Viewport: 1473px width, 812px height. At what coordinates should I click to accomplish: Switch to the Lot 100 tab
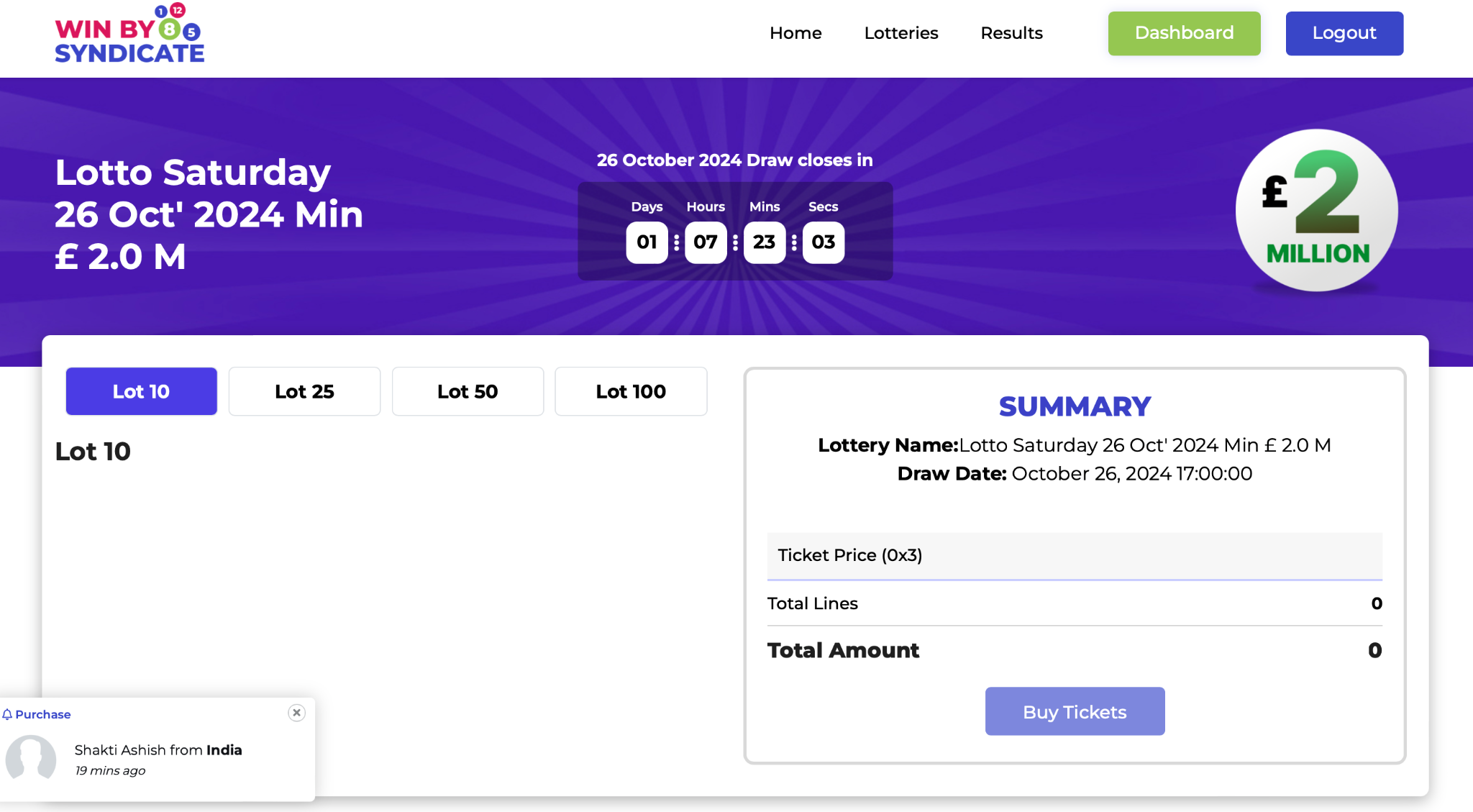pos(631,391)
